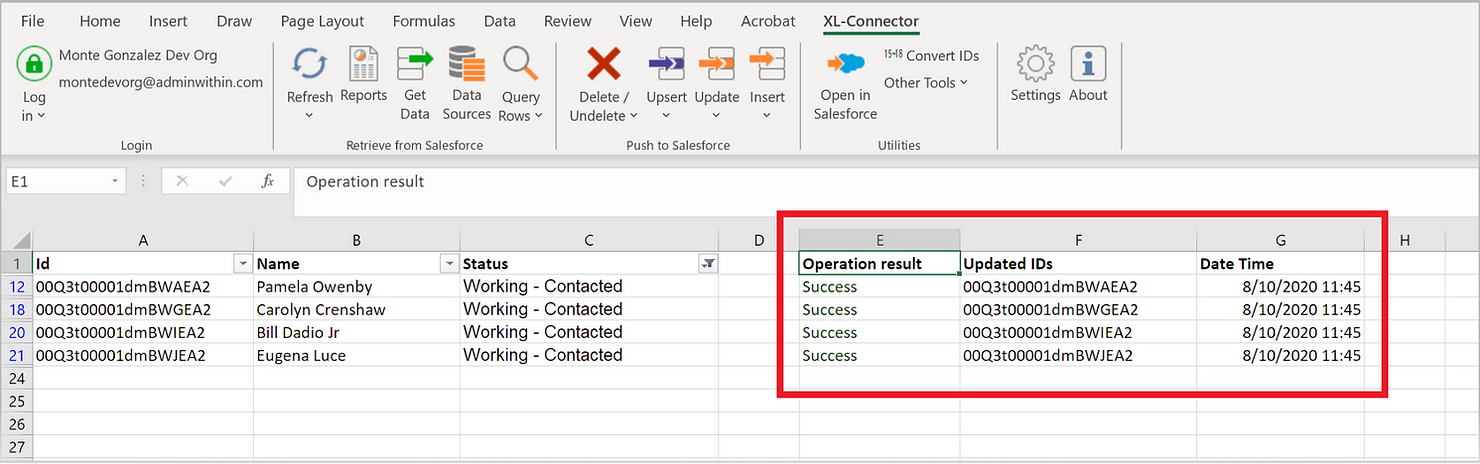Screen dimensions: 1480x464
Task: Switch to the Insert ribbon tab
Action: click(168, 21)
